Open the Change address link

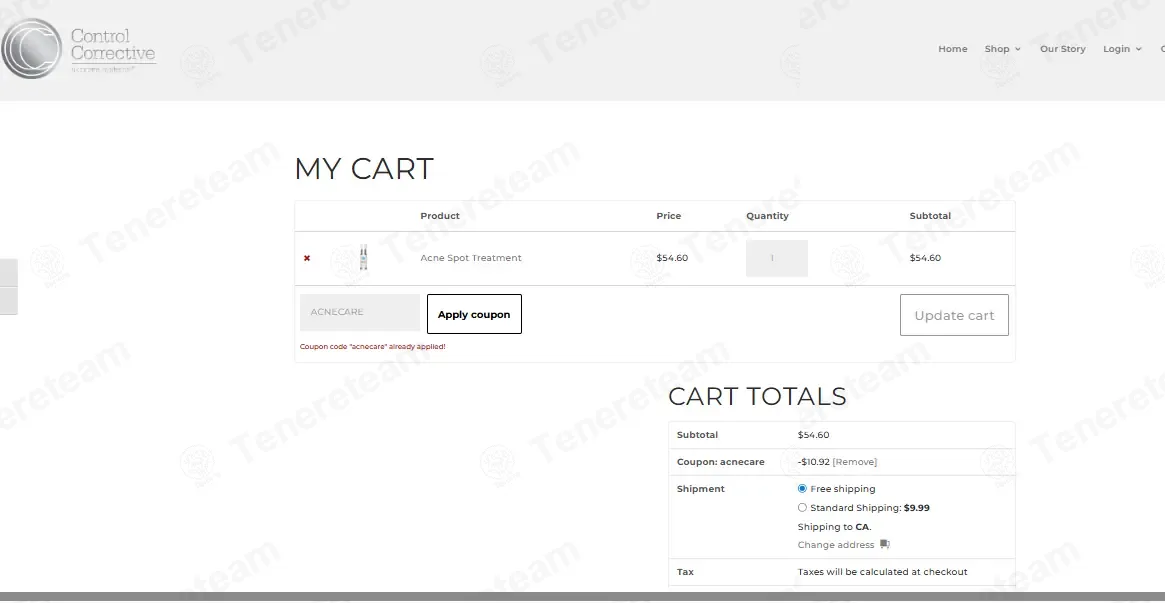point(836,545)
